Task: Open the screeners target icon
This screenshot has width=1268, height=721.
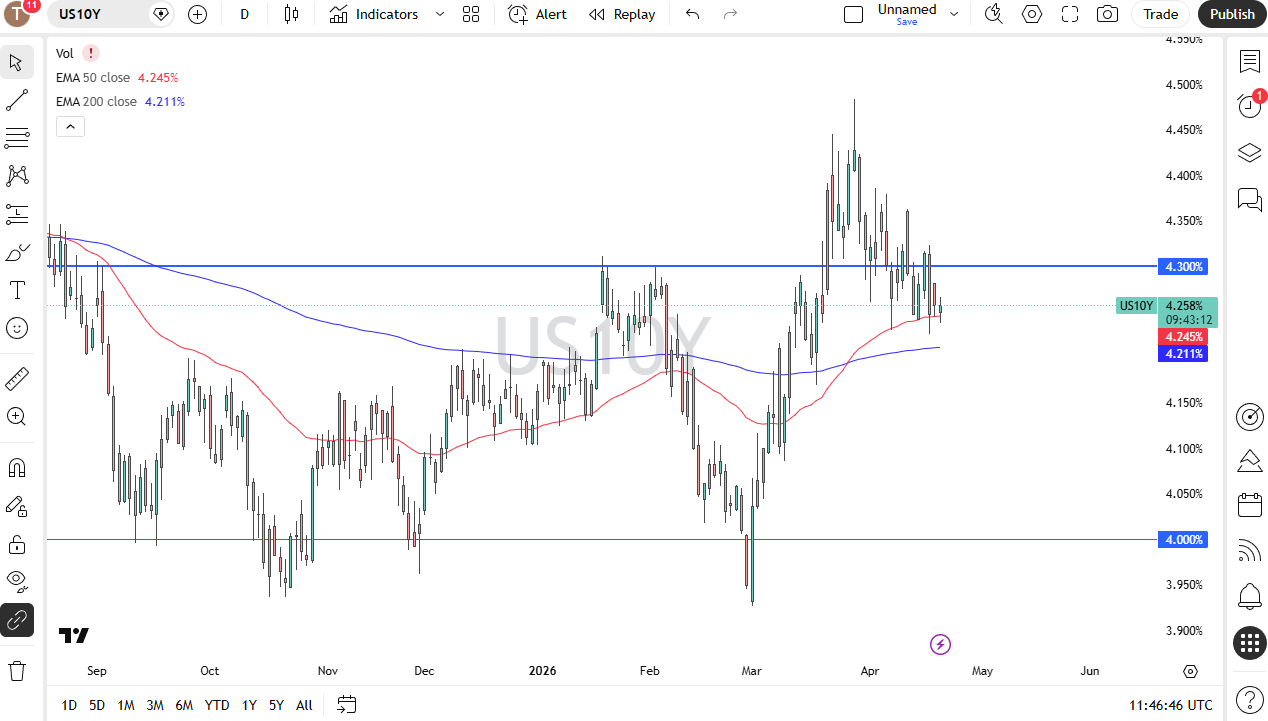Action: tap(1249, 417)
